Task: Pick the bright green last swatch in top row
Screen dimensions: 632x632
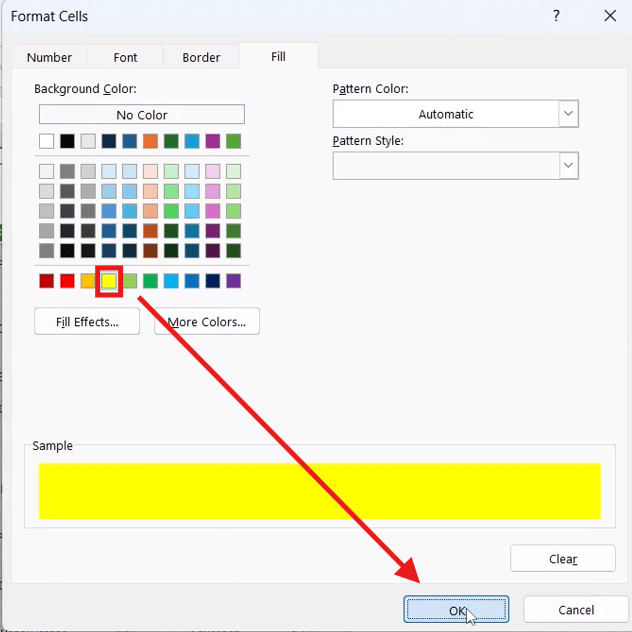Action: [233, 141]
